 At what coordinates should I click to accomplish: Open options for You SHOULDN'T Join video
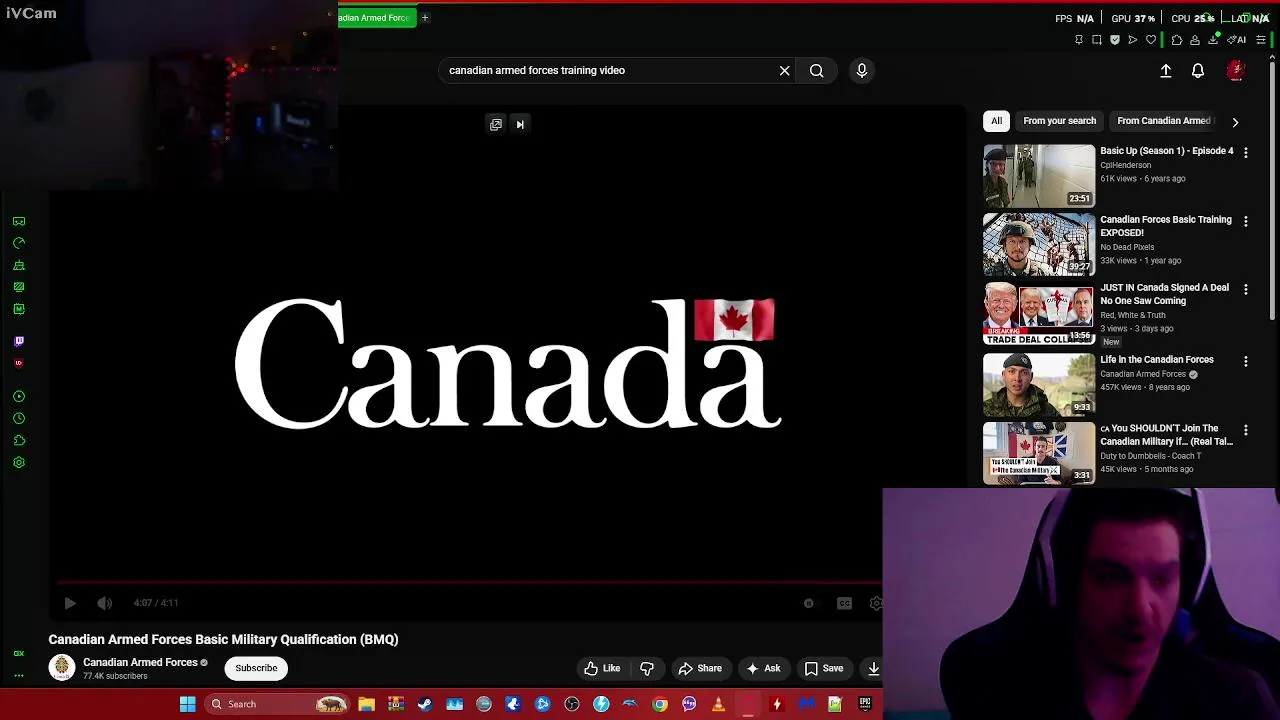tap(1246, 430)
